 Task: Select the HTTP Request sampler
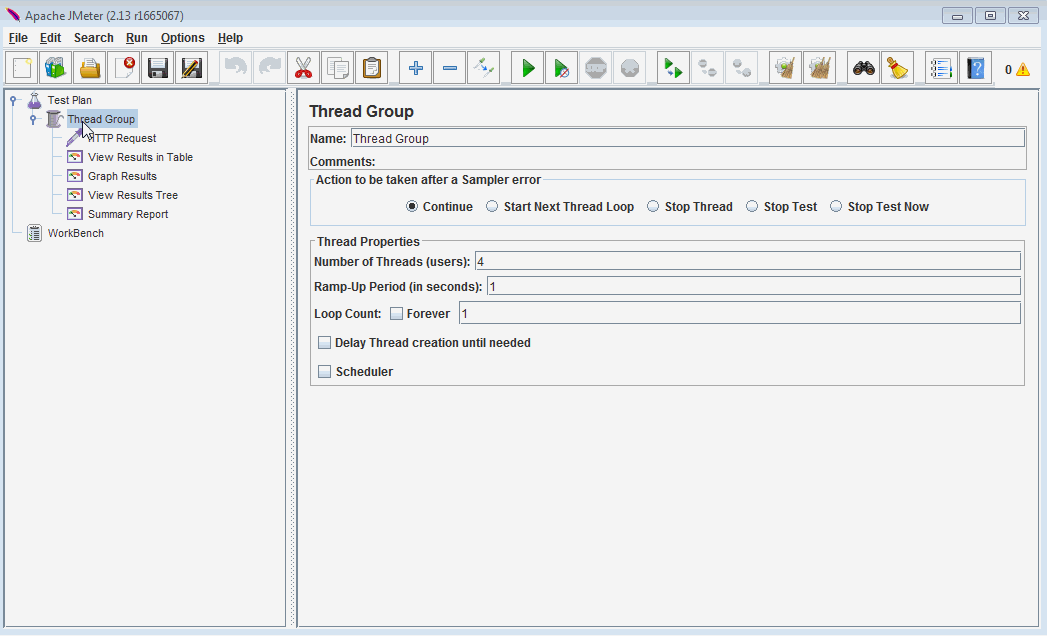pos(122,138)
